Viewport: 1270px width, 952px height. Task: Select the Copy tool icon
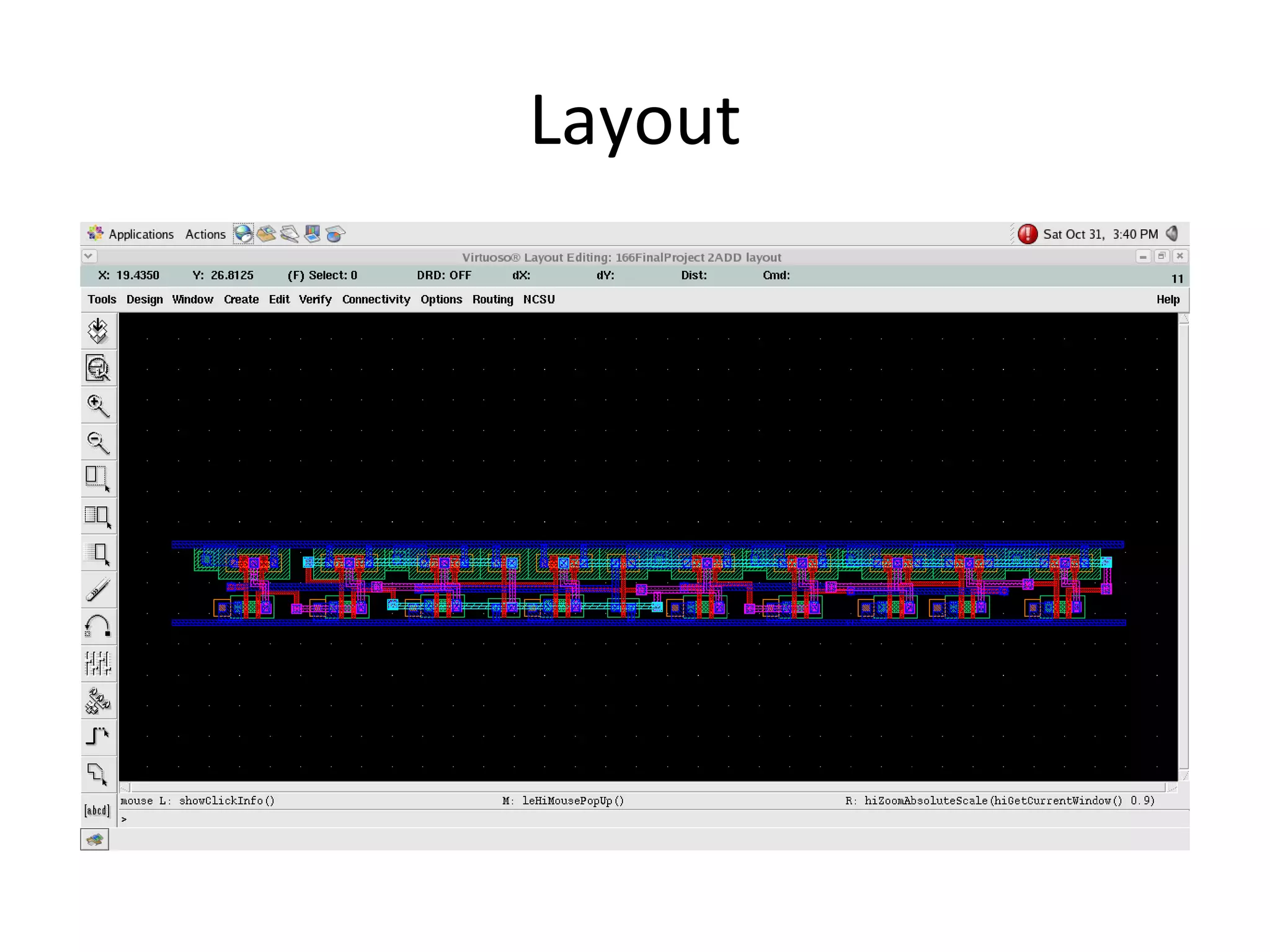click(x=98, y=516)
